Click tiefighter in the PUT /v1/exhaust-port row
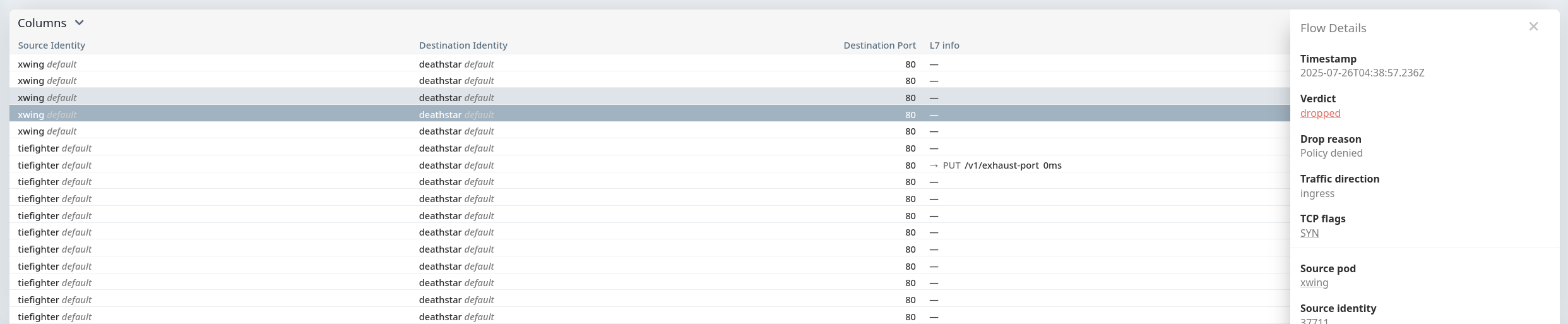This screenshot has width=1568, height=324. tap(39, 165)
